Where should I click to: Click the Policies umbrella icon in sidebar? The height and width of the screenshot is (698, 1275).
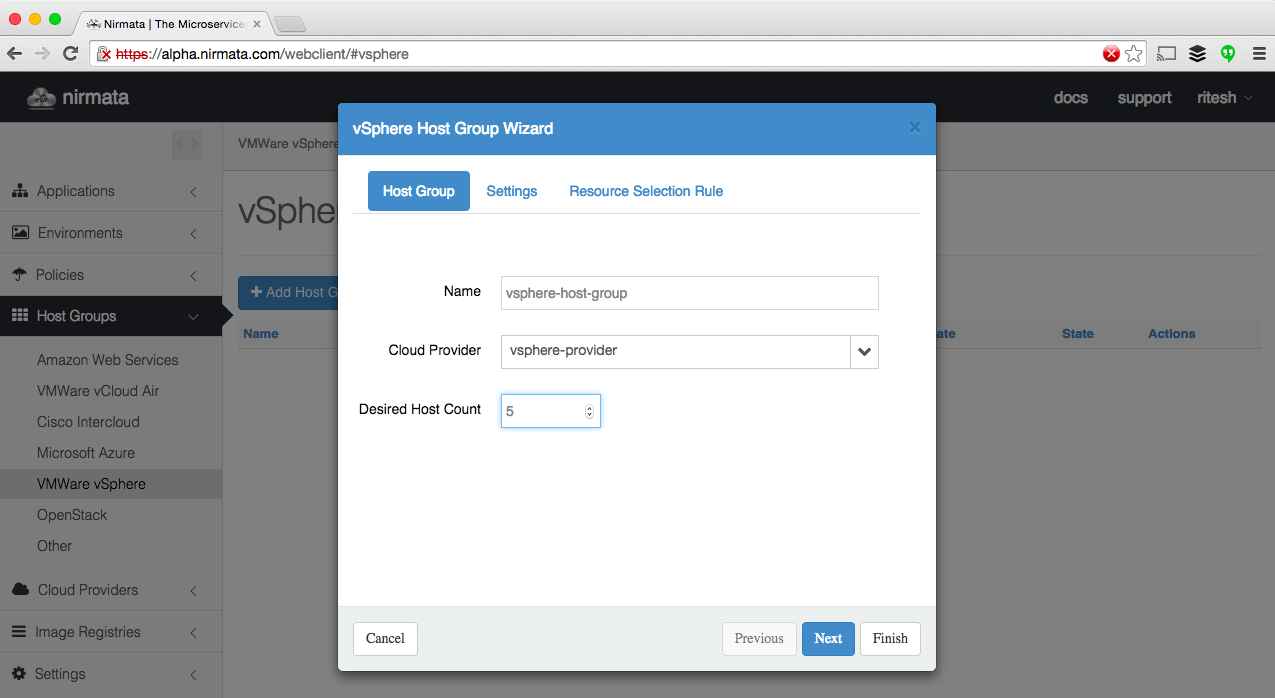coord(19,275)
